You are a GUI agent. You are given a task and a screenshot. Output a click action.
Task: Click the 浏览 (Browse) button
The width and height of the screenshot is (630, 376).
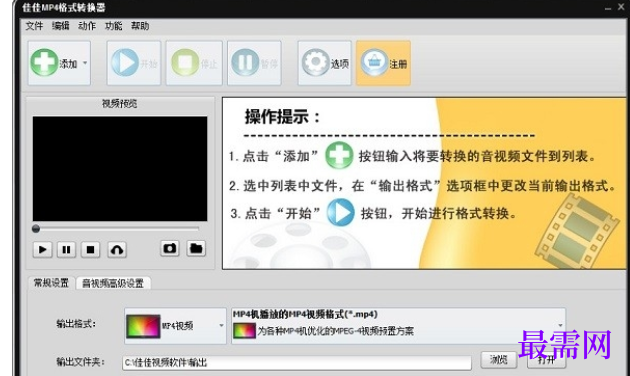pos(499,360)
